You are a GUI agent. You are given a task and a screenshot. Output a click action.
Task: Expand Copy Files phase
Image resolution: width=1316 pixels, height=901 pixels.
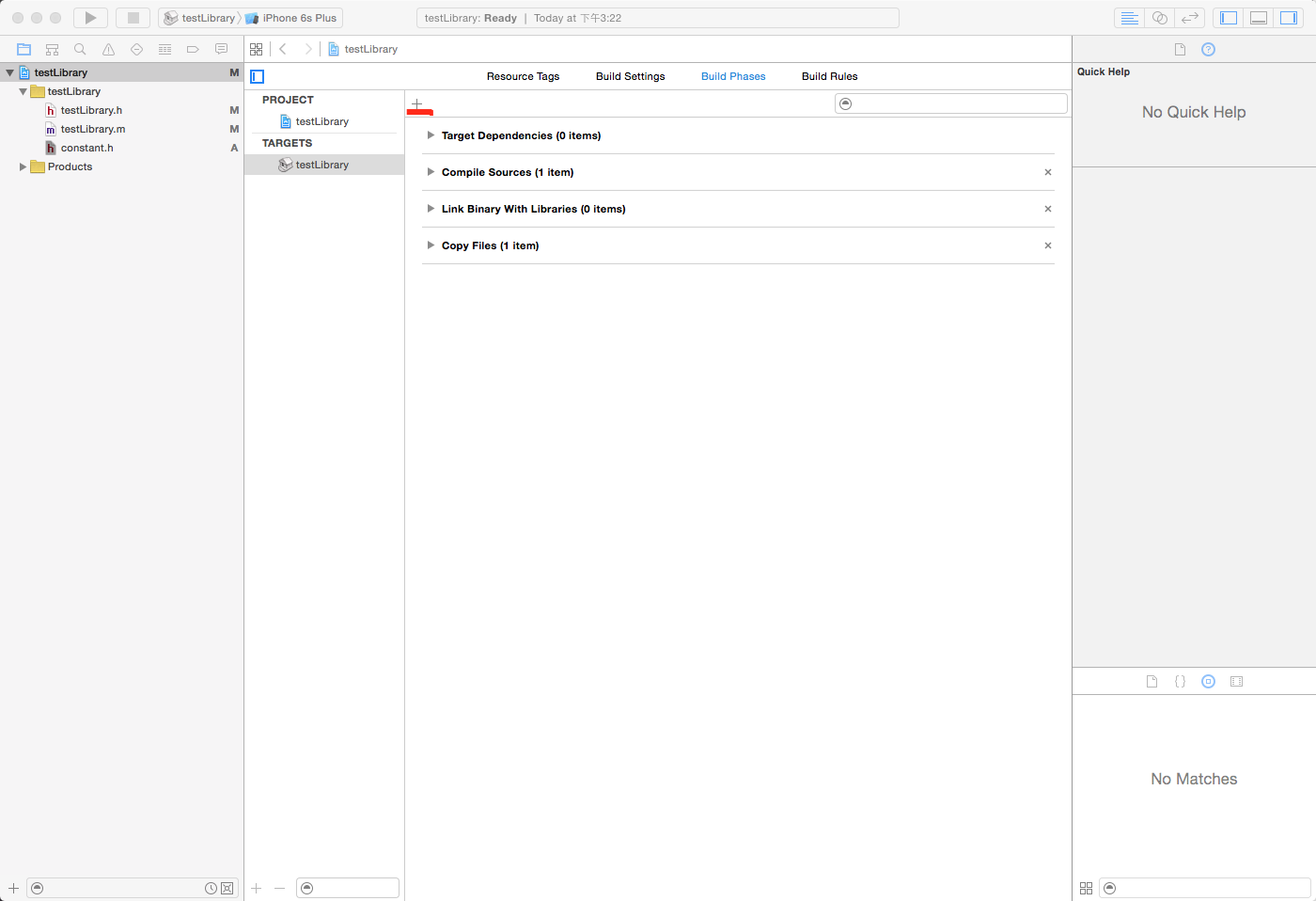(x=431, y=245)
